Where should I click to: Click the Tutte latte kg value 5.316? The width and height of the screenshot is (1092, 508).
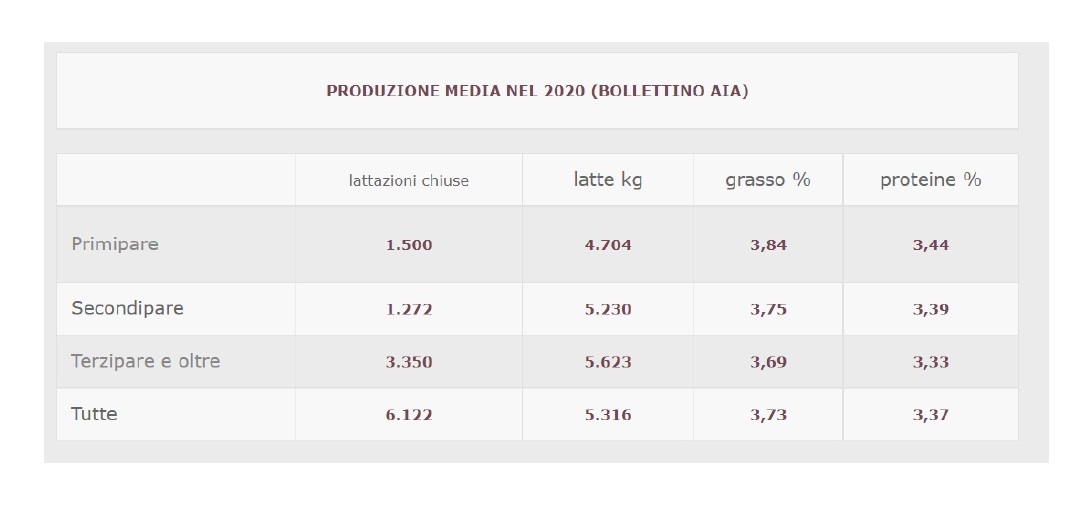click(608, 415)
